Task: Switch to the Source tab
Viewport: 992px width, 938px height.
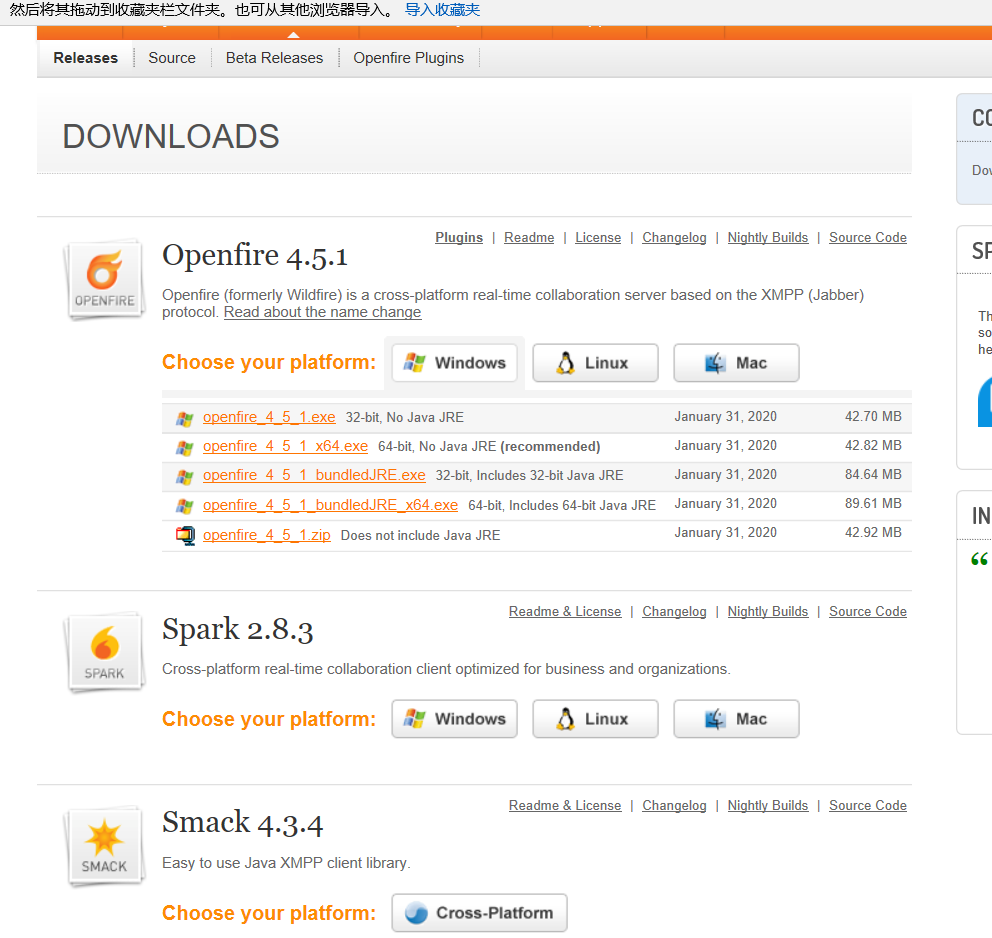Action: [171, 58]
